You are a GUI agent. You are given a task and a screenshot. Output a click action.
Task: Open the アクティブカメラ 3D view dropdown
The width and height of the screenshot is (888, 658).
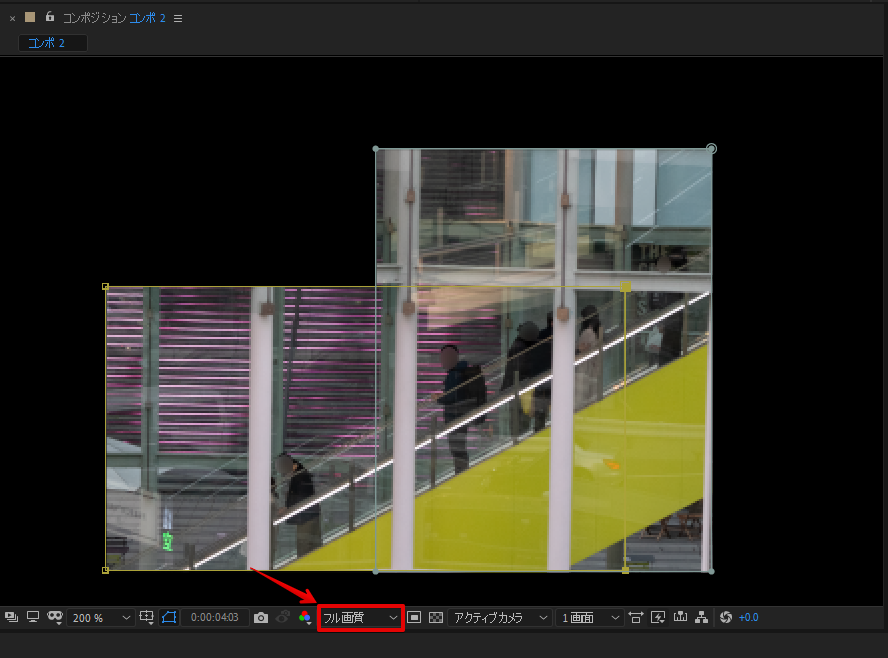coord(497,617)
